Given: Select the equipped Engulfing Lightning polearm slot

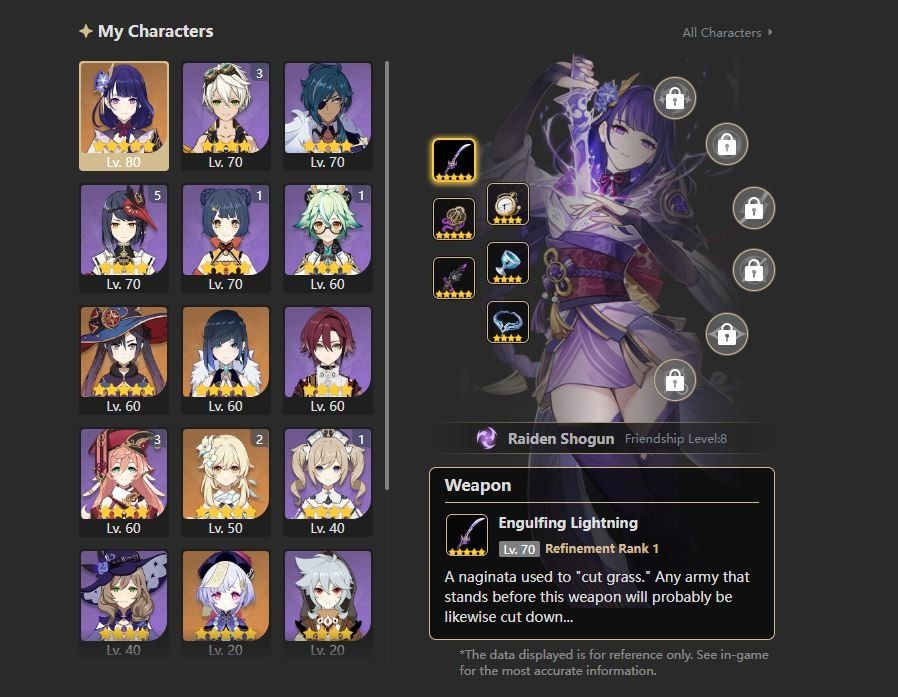Looking at the screenshot, I should 454,160.
